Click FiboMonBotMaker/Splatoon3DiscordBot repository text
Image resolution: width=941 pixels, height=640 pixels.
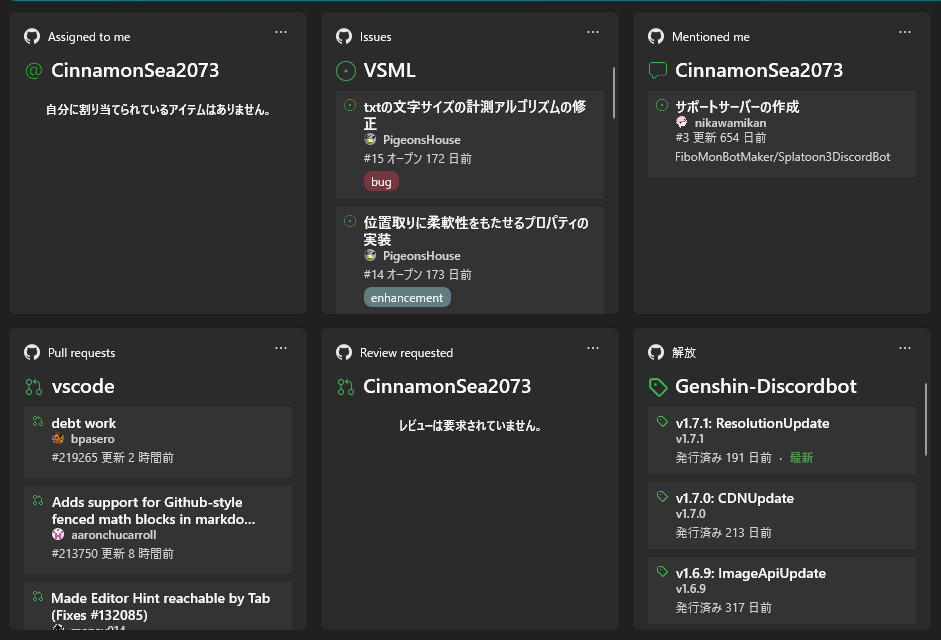coord(783,157)
